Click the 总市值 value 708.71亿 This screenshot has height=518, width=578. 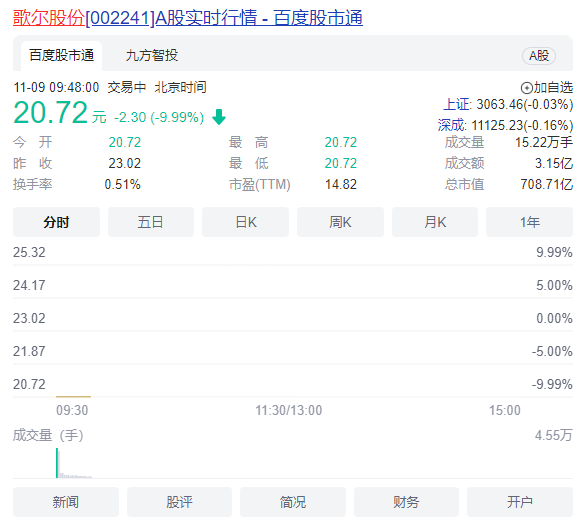547,184
